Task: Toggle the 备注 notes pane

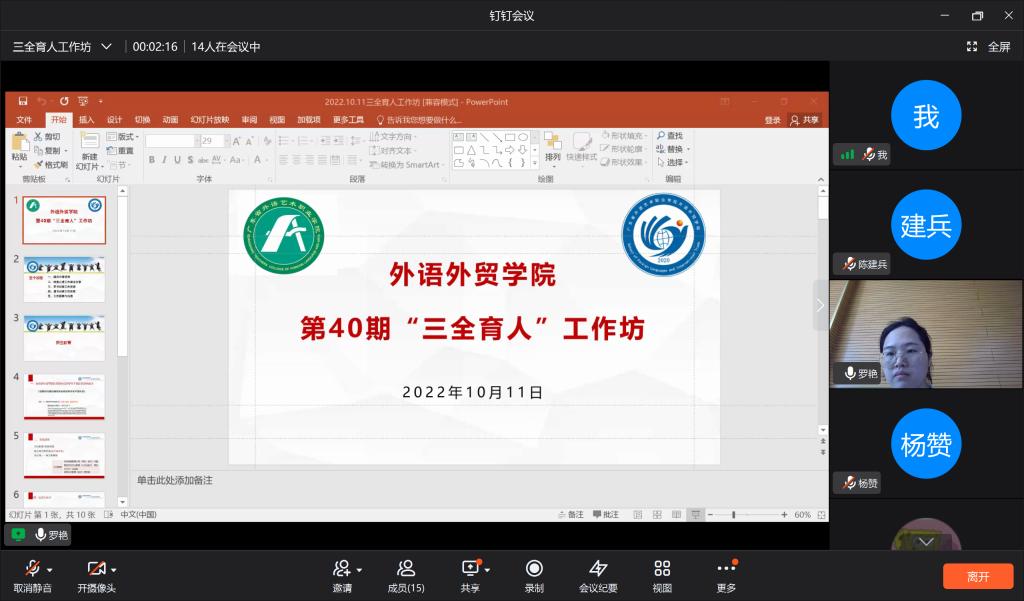Action: (570, 514)
